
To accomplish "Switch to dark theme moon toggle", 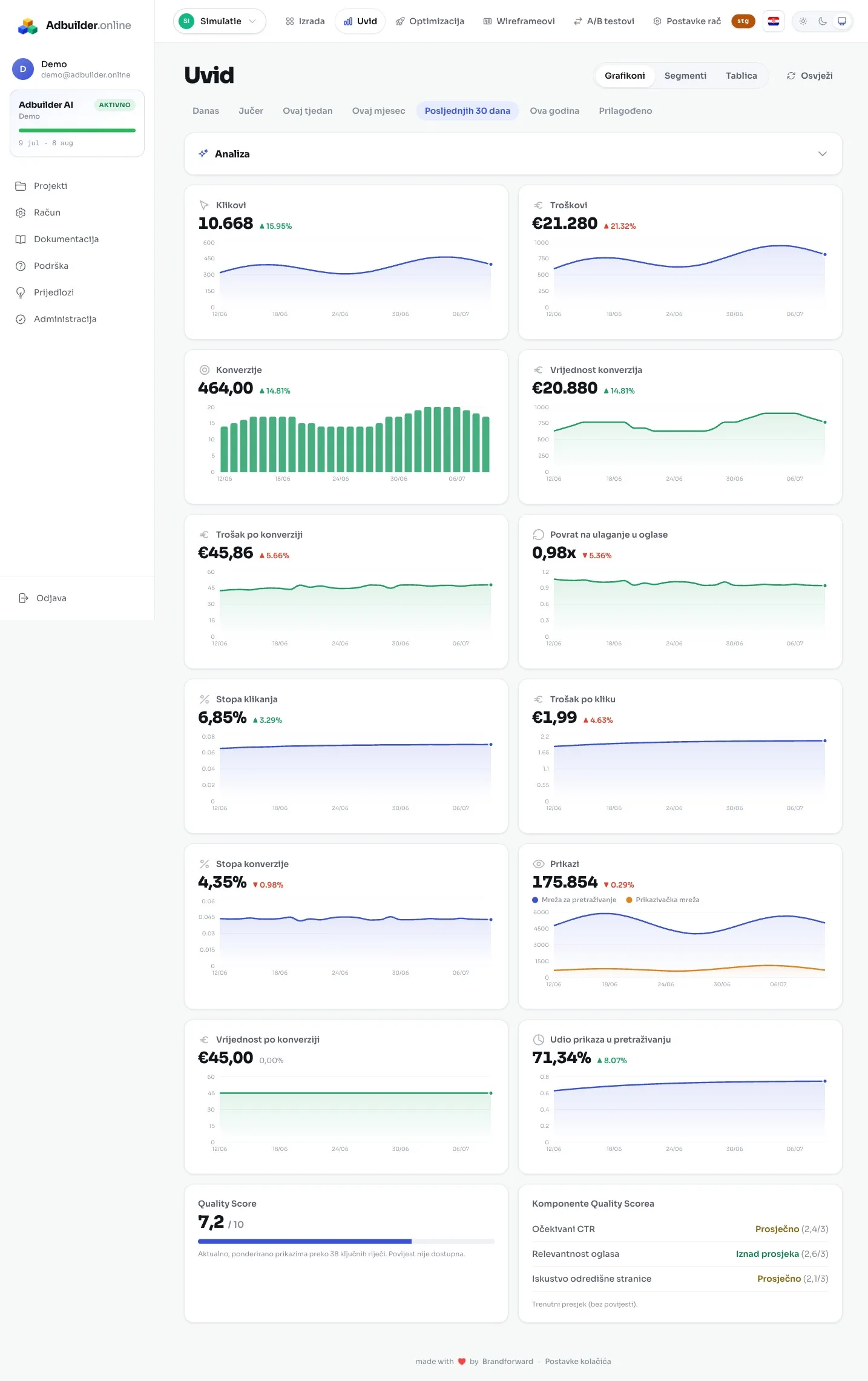I will 823,21.
